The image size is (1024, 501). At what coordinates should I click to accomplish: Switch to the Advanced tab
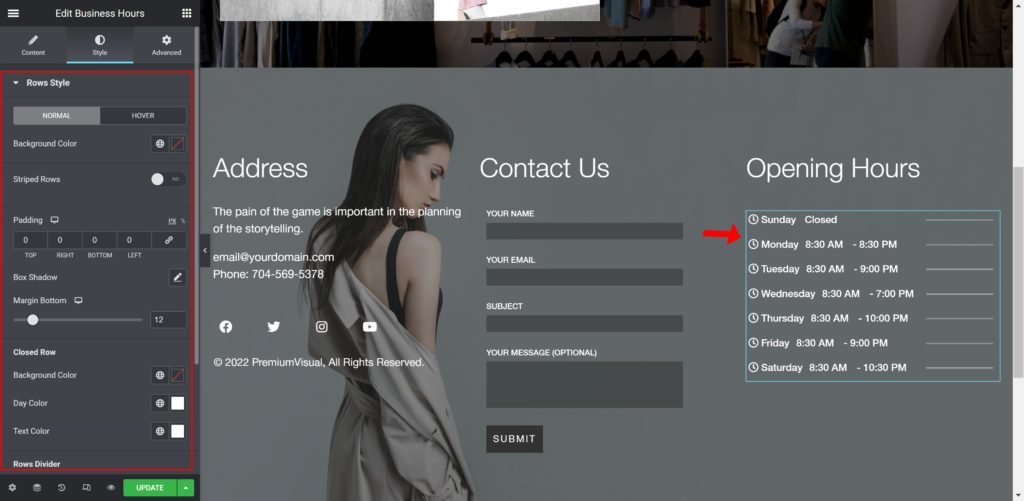click(x=167, y=45)
